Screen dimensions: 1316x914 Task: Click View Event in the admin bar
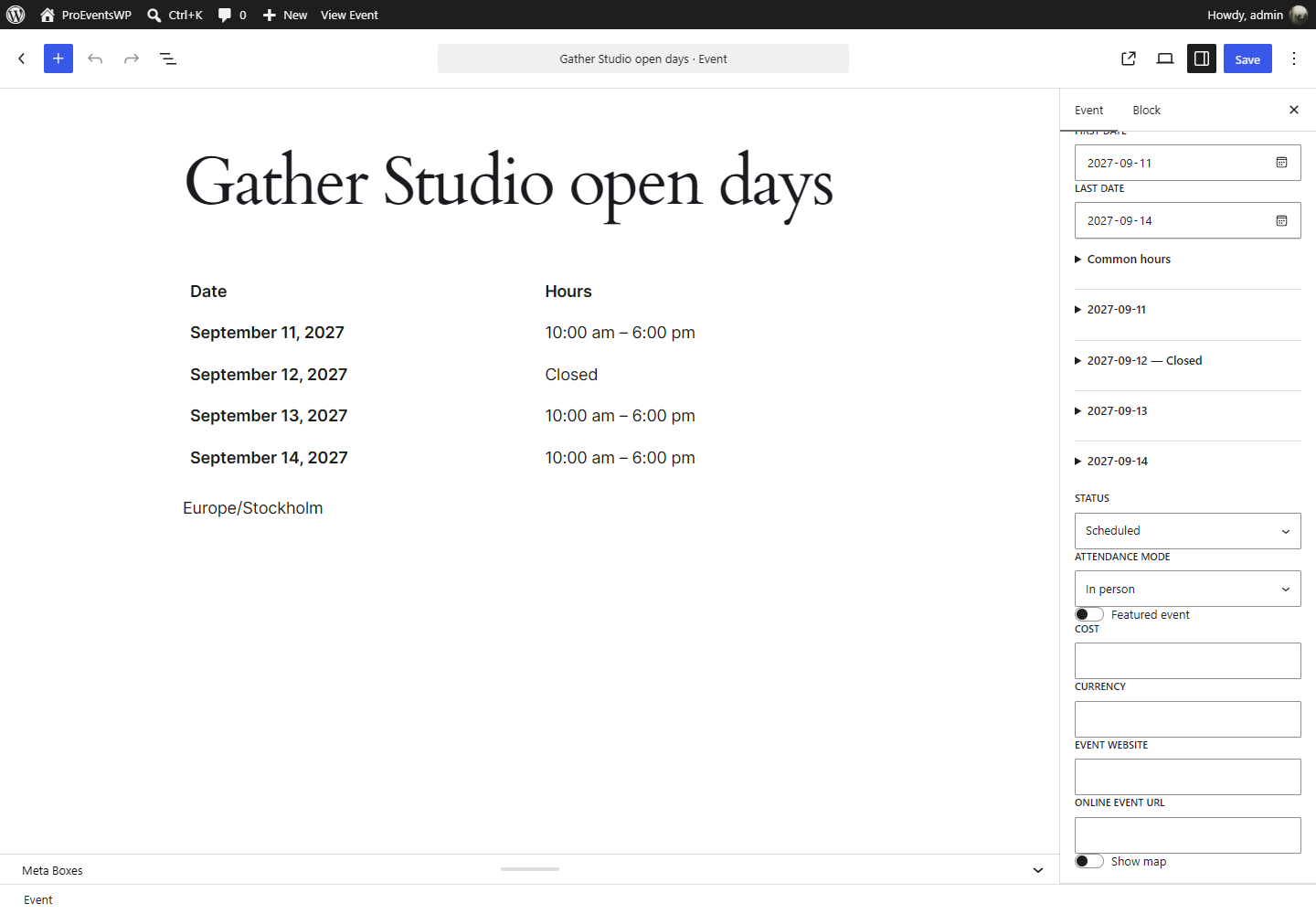pyautogui.click(x=349, y=15)
